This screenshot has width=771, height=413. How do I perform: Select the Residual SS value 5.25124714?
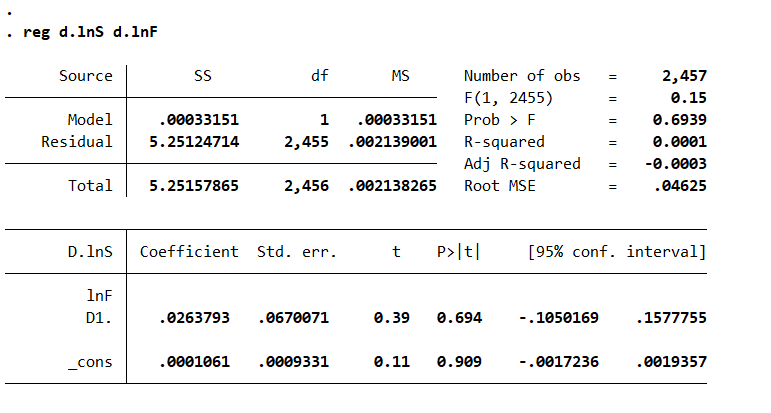(x=194, y=142)
